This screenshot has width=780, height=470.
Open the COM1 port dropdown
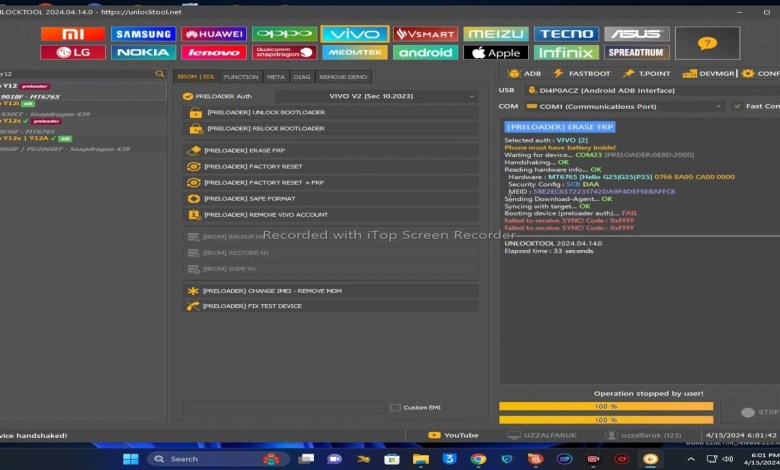coord(624,106)
